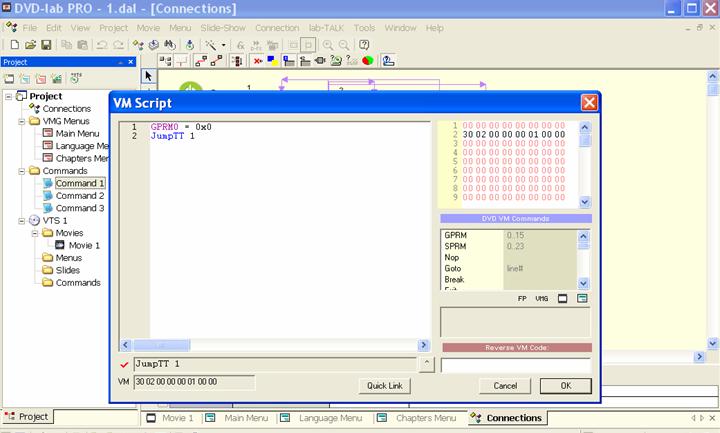The width and height of the screenshot is (720, 433).
Task: Open the lab-TALK menu
Action: [x=326, y=28]
